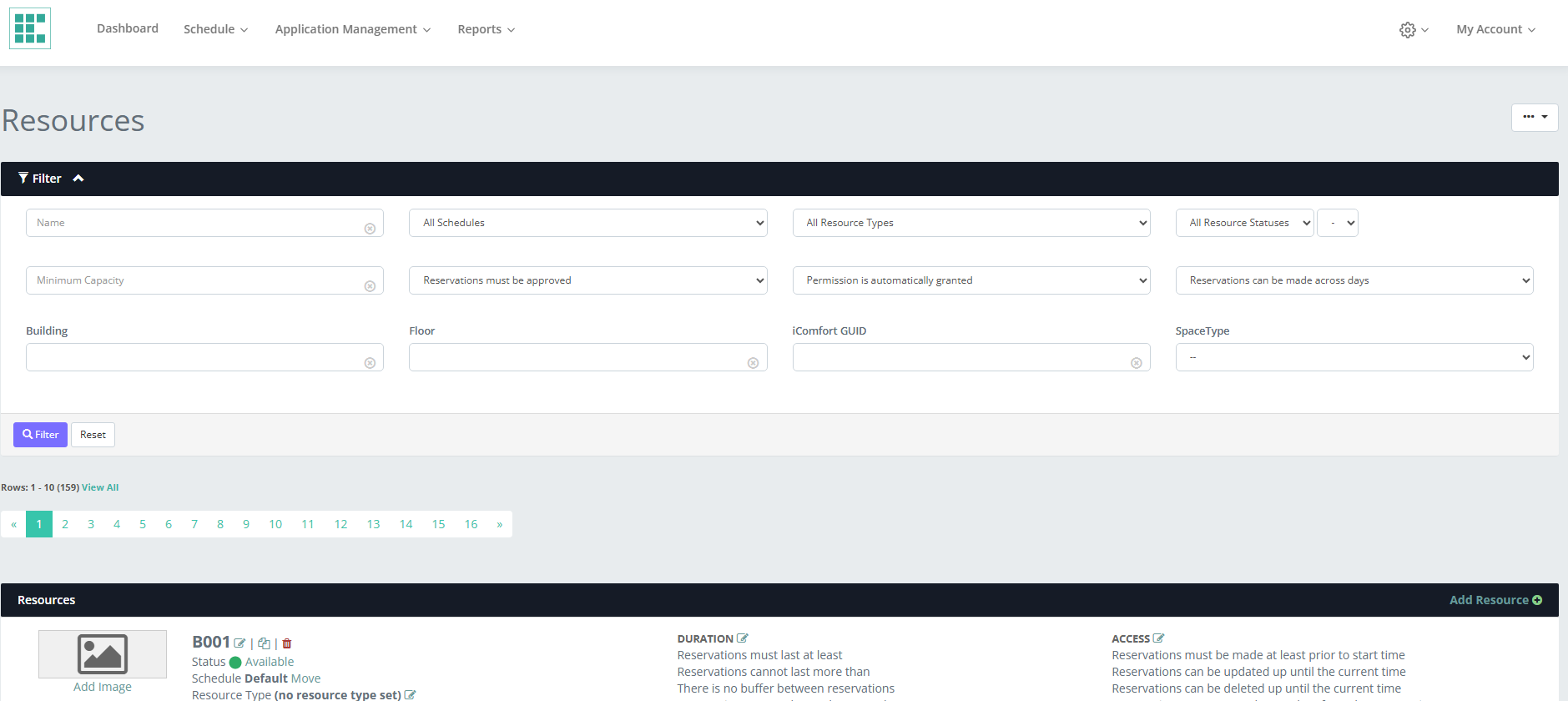Viewport: 1568px width, 701px height.
Task: Open the Application Management menu
Action: 352,29
